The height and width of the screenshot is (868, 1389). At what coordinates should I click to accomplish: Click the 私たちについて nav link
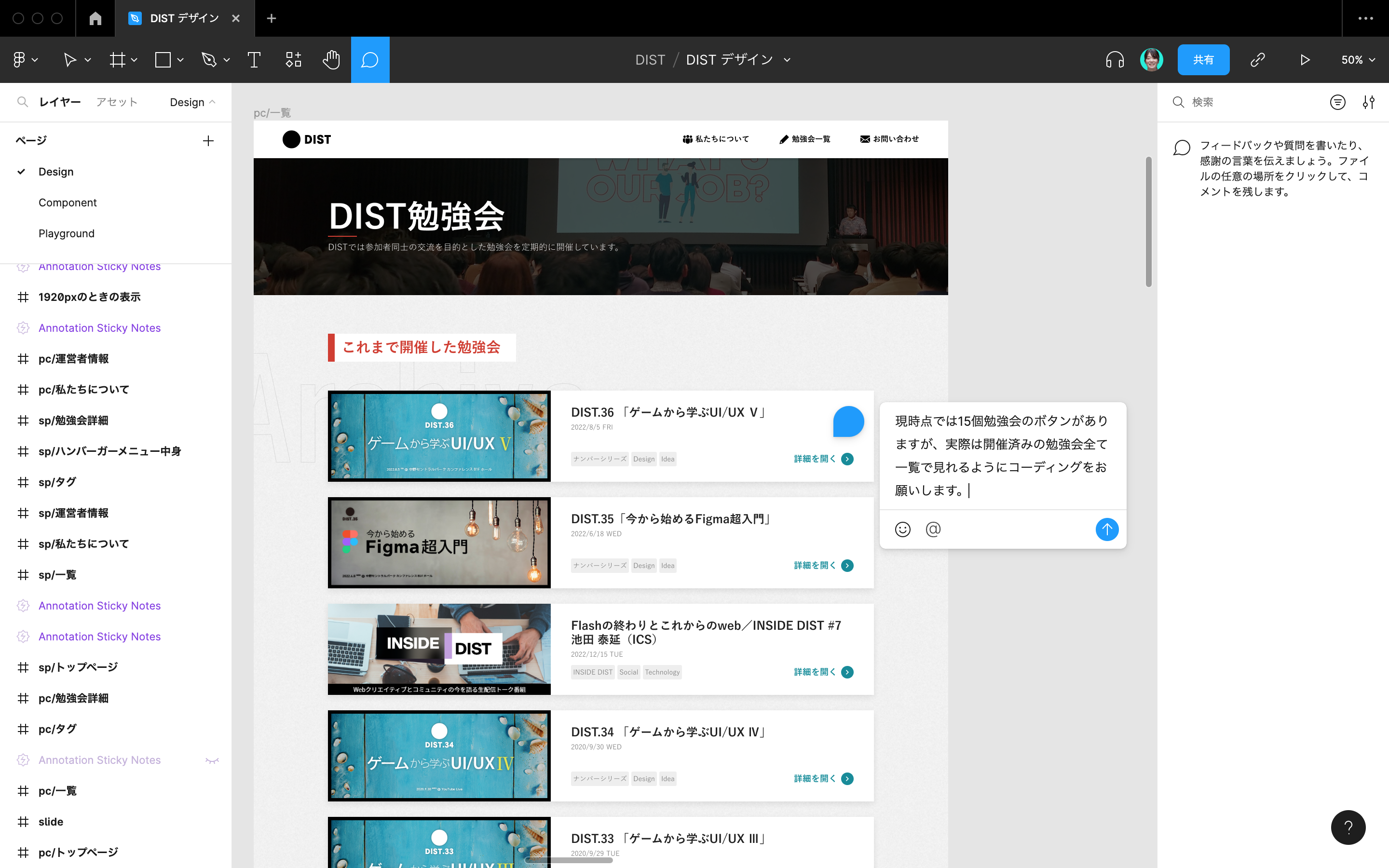715,139
